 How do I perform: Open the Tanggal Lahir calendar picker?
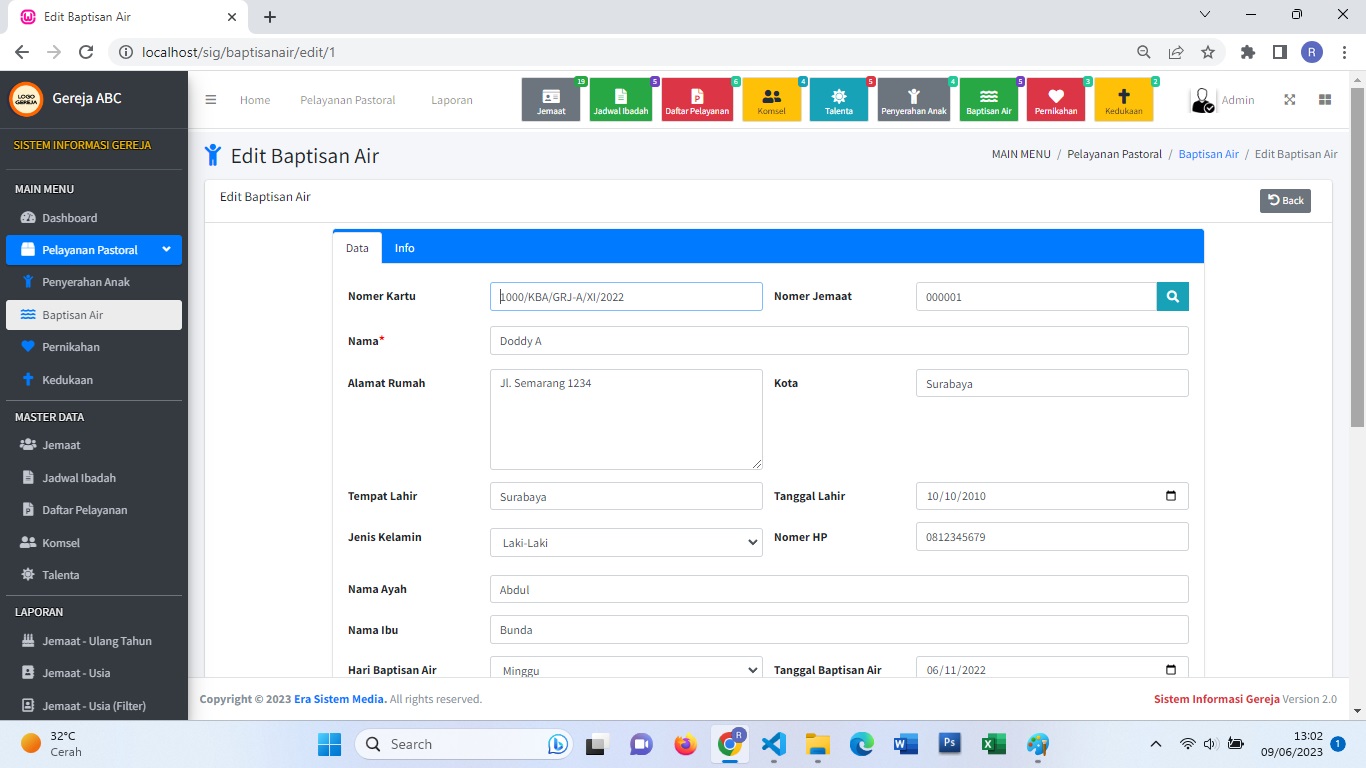coord(1171,496)
